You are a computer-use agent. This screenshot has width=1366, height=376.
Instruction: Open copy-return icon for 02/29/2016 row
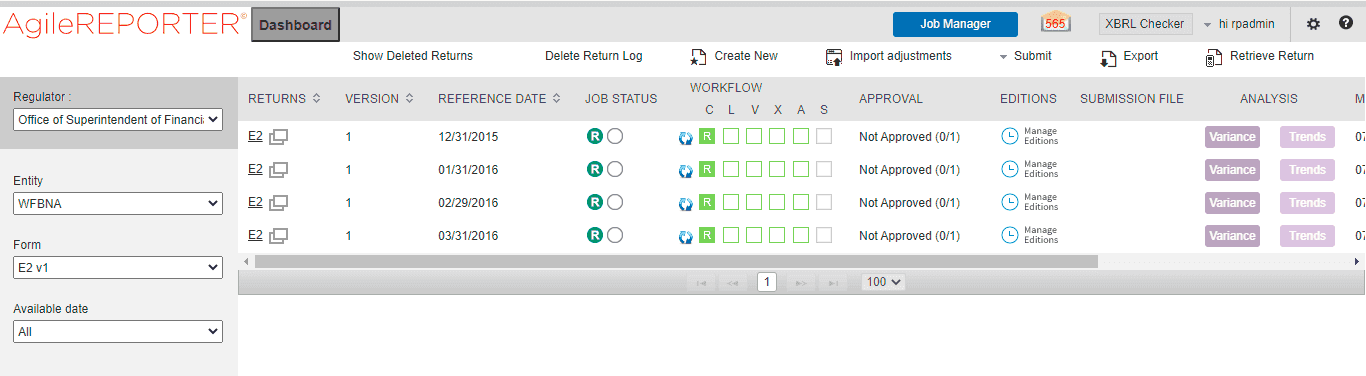coord(279,203)
